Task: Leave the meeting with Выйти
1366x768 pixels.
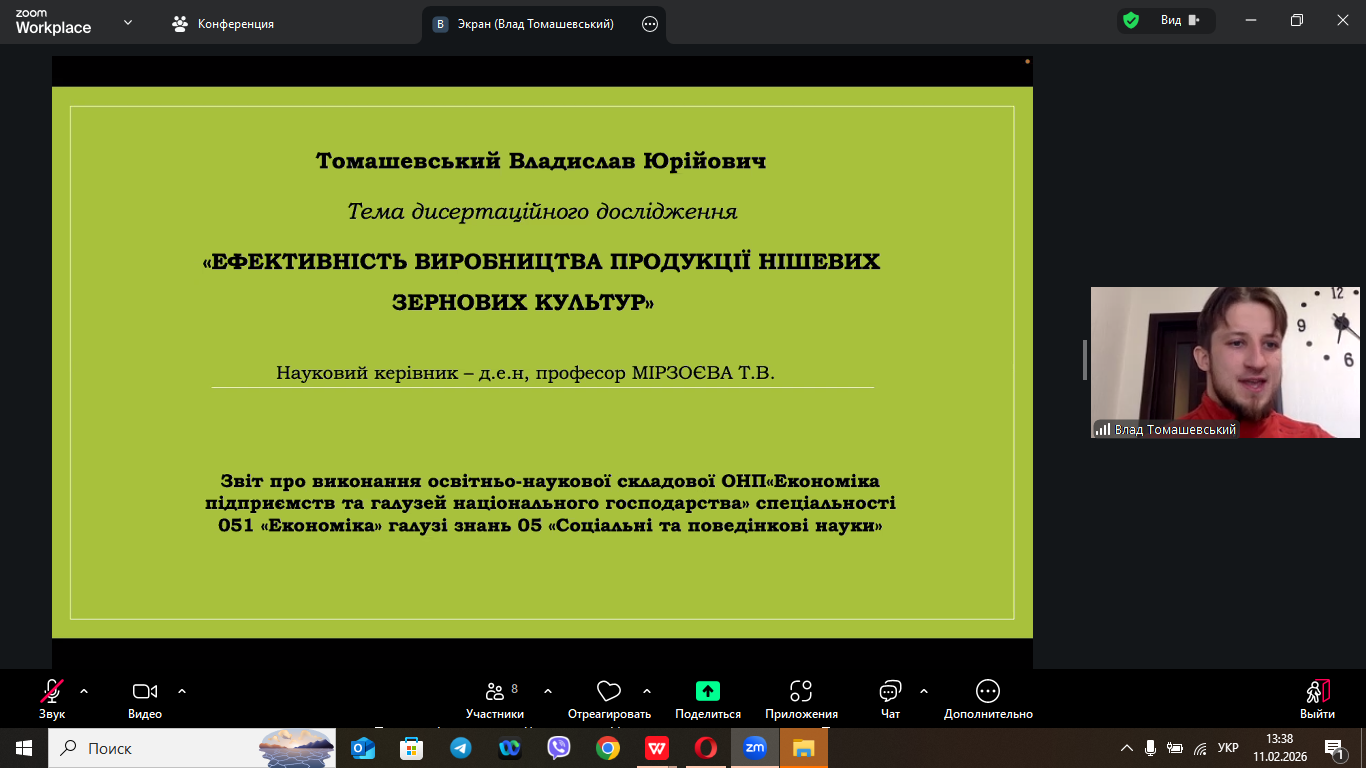Action: coord(1317,699)
